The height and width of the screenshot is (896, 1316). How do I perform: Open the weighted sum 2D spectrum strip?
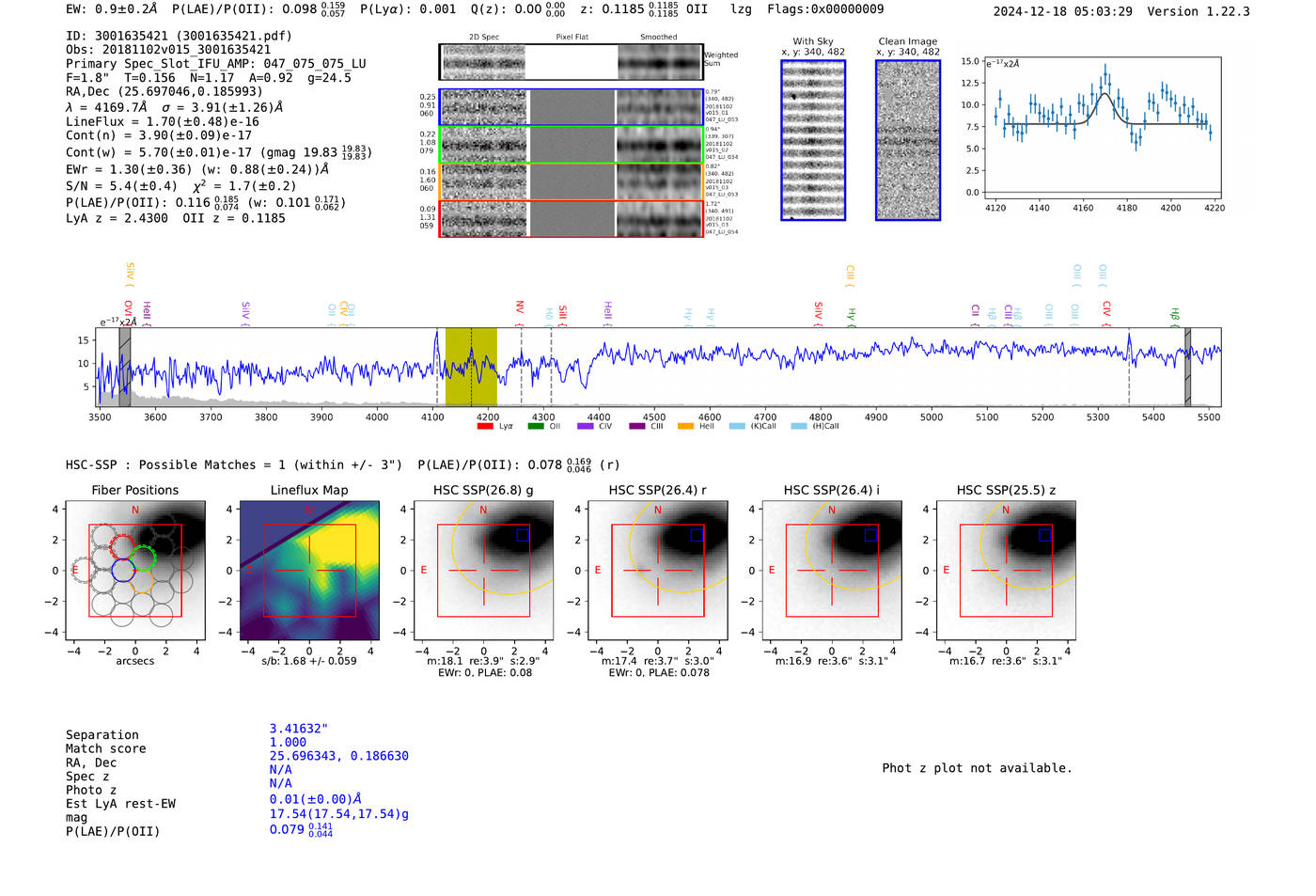point(571,62)
